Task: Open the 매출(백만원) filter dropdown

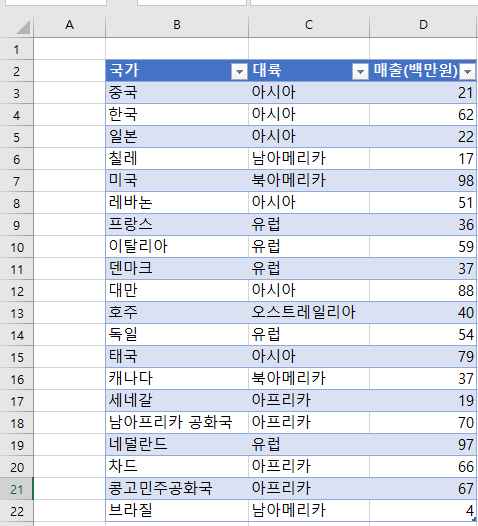Action: (x=467, y=72)
